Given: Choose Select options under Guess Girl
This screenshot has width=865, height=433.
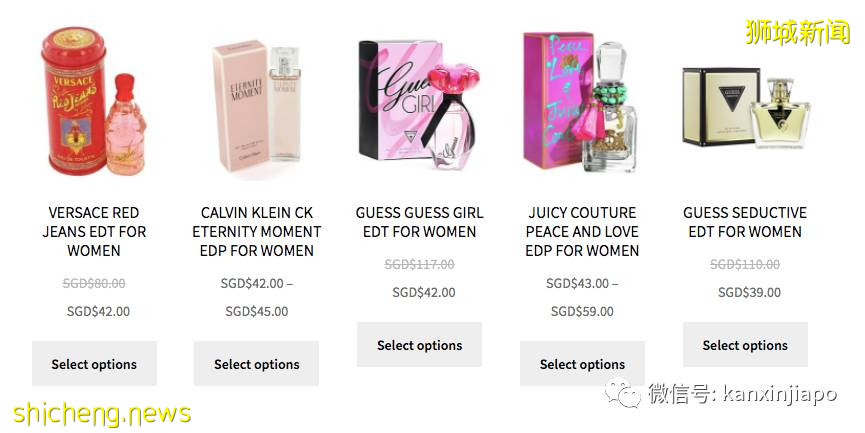Looking at the screenshot, I should pyautogui.click(x=419, y=345).
